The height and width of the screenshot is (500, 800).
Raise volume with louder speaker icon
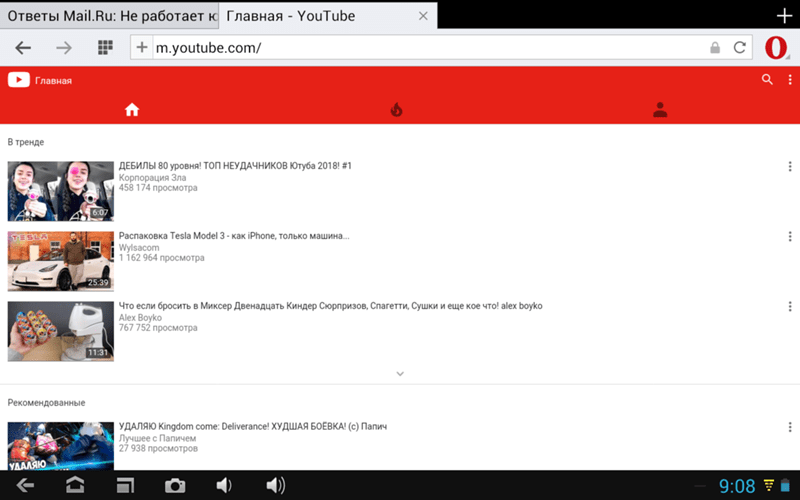pos(276,485)
